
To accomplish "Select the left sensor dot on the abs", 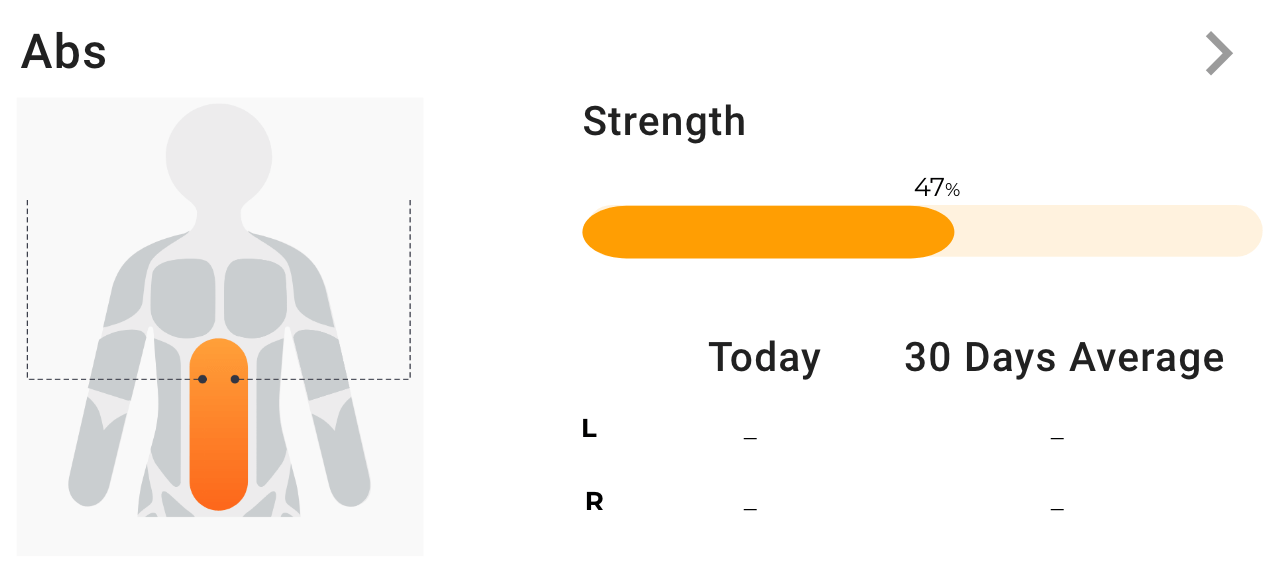I will pyautogui.click(x=202, y=379).
